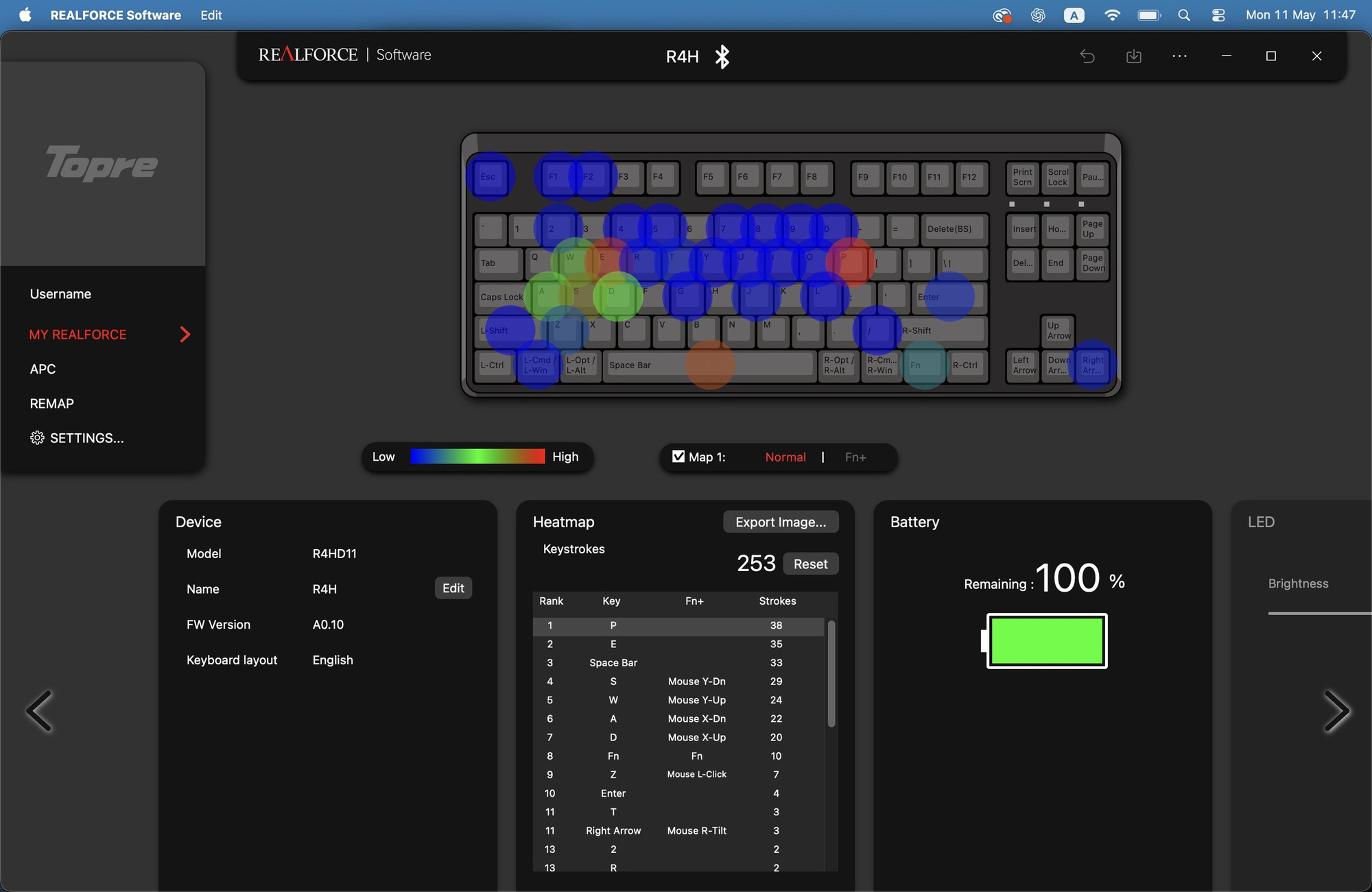Image resolution: width=1372 pixels, height=892 pixels.
Task: Click the Bluetooth icon next to R4H
Action: [722, 56]
